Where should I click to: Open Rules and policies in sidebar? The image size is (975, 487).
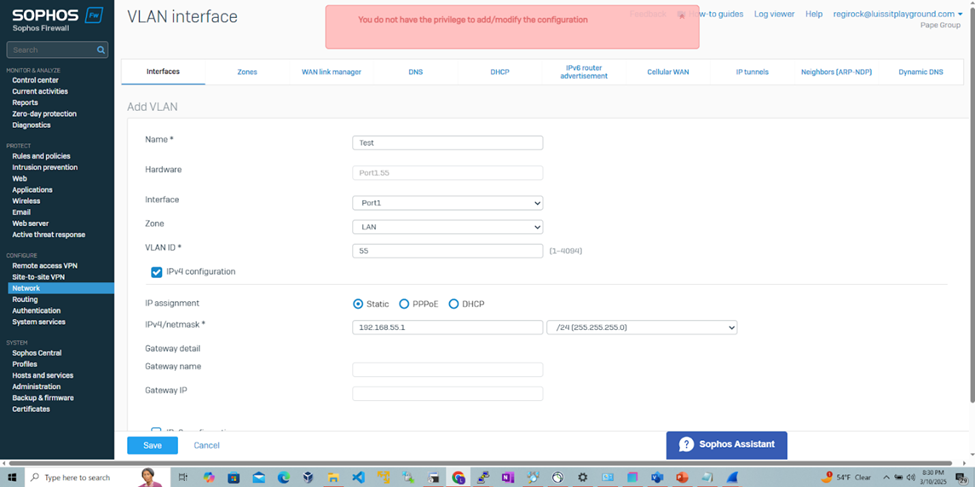(x=41, y=156)
